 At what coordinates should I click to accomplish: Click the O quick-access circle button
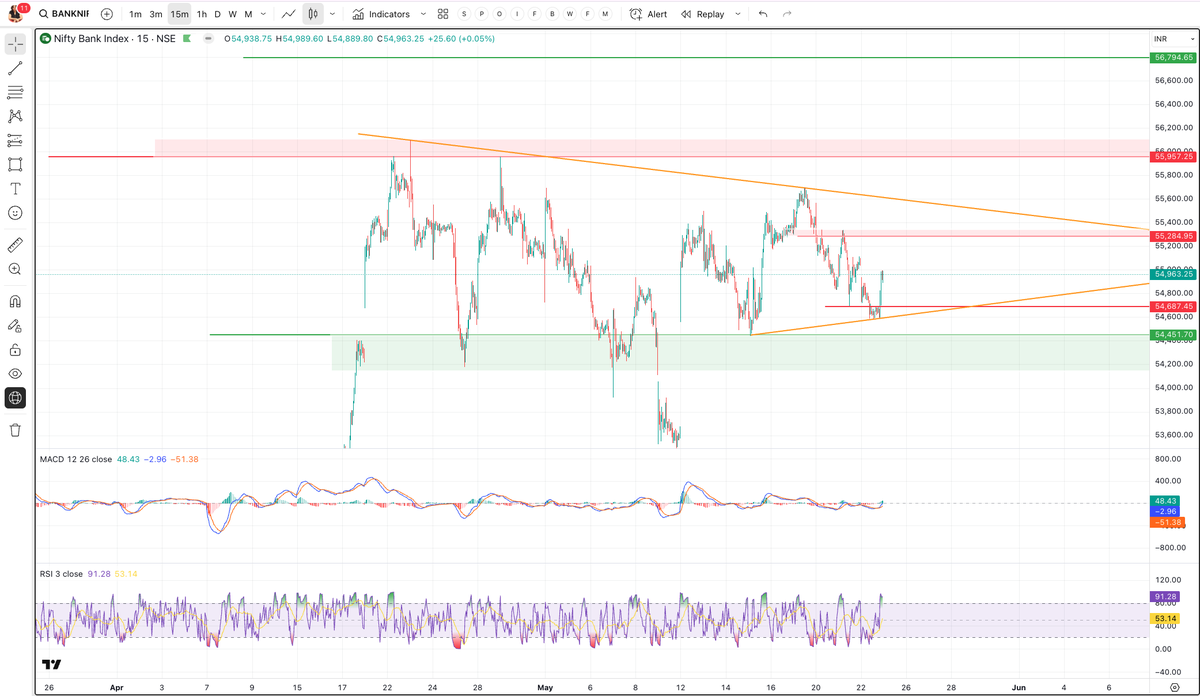click(x=500, y=14)
